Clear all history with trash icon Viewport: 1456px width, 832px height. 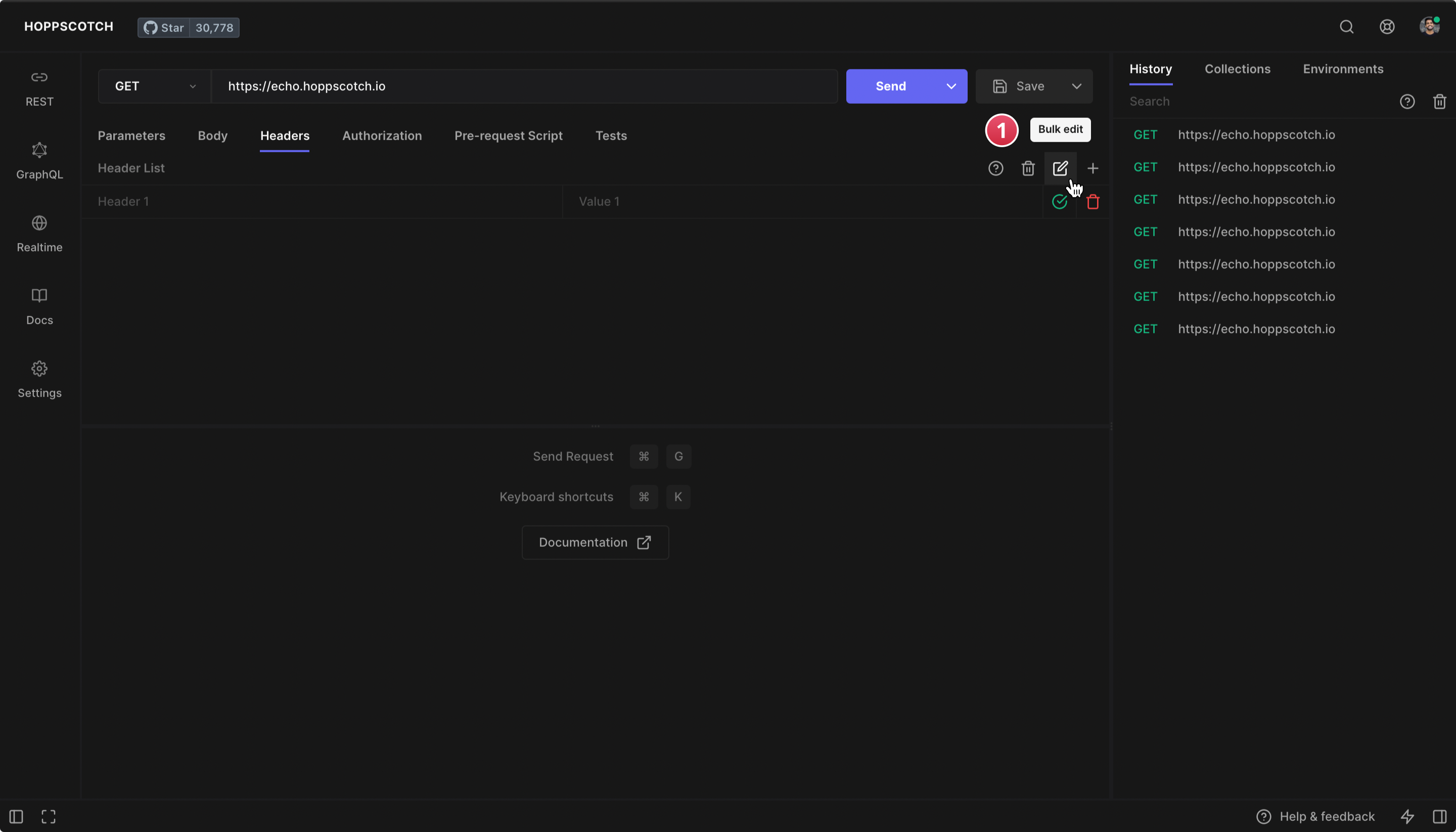pyautogui.click(x=1439, y=102)
